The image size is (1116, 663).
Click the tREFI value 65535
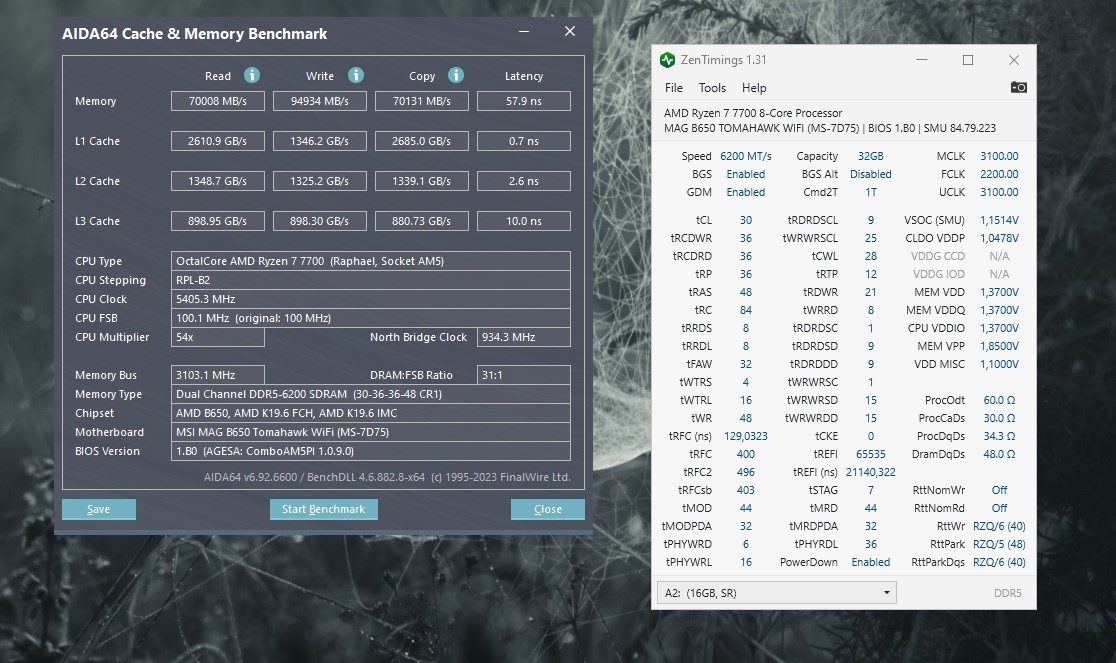click(870, 454)
